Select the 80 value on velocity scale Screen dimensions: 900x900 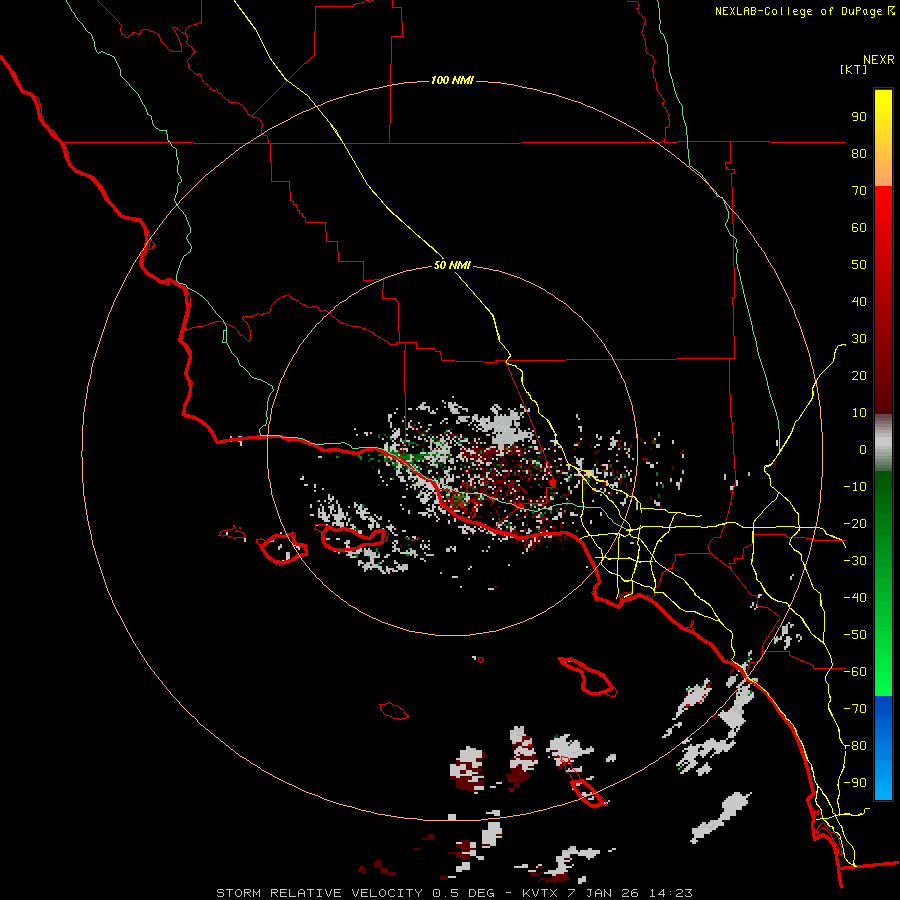coord(859,153)
